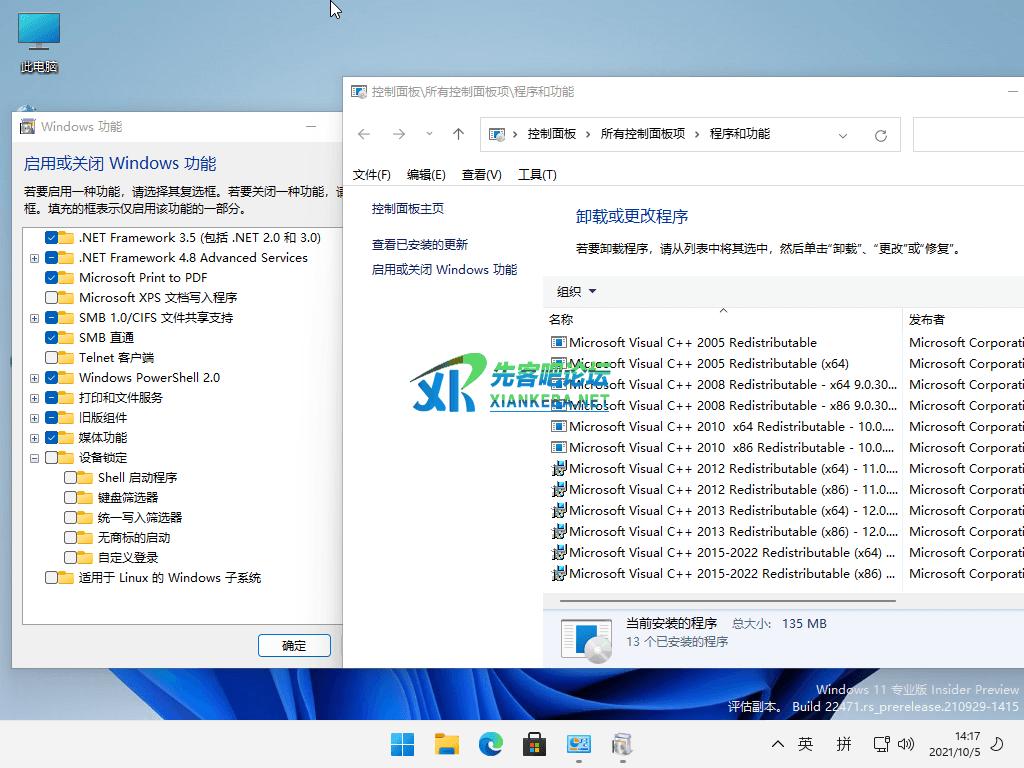
Task: Click the volume icon in system tray
Action: (907, 744)
